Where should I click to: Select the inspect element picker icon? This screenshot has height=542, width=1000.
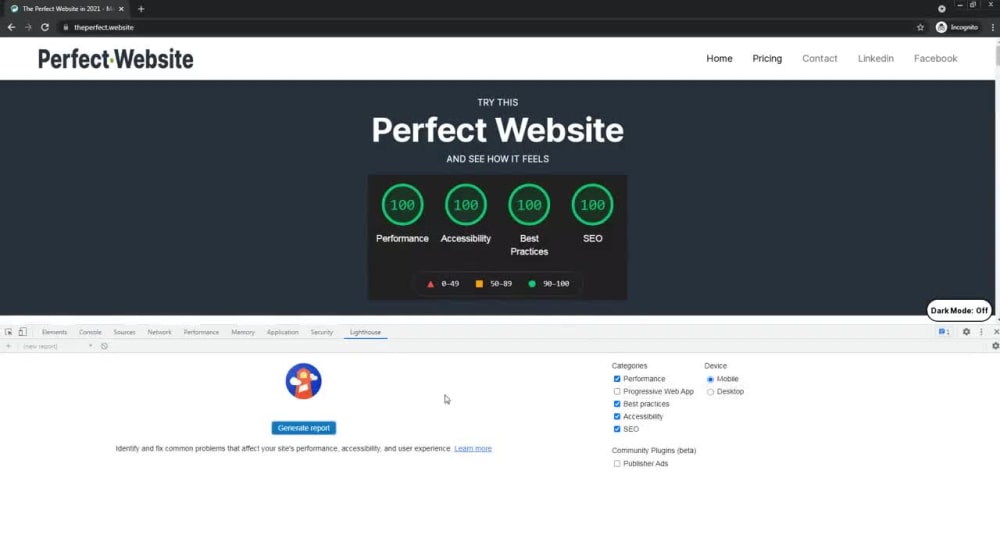(x=8, y=332)
